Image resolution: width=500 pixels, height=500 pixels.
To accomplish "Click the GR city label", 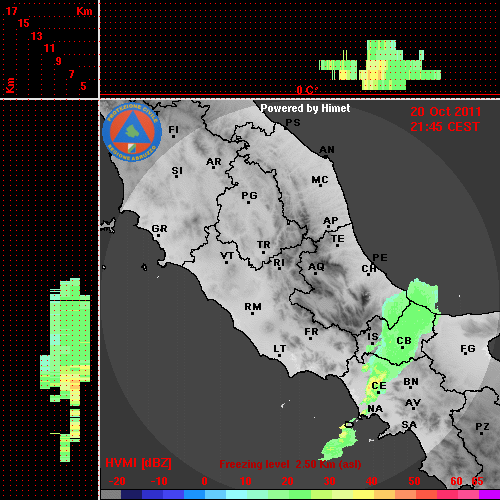I will [x=159, y=229].
